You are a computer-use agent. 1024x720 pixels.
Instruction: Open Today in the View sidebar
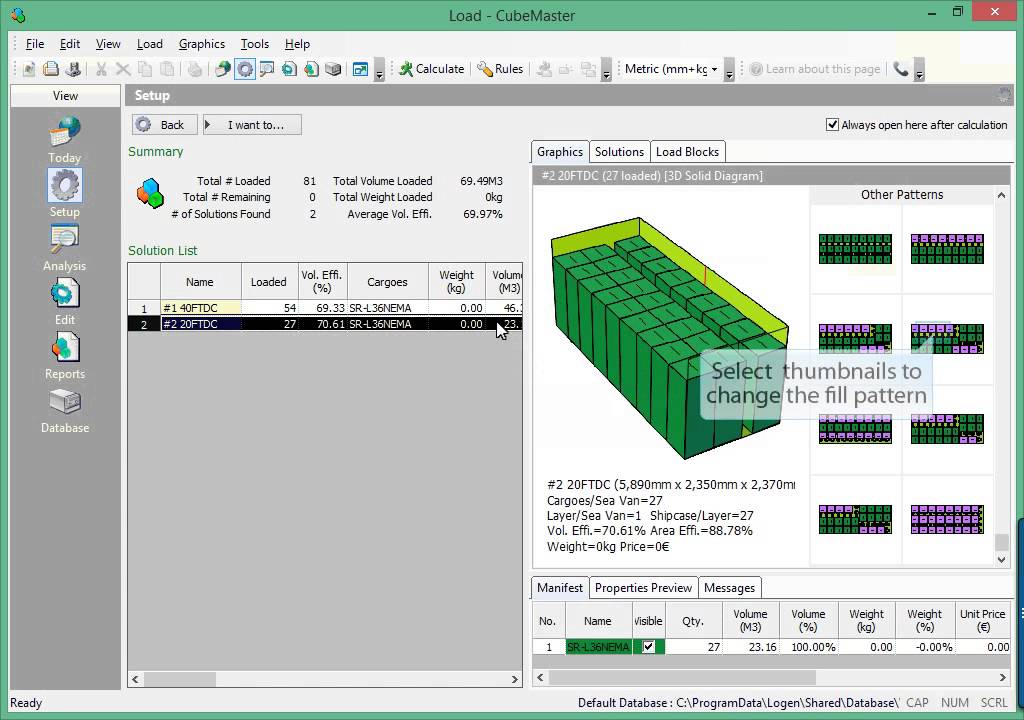(x=65, y=140)
